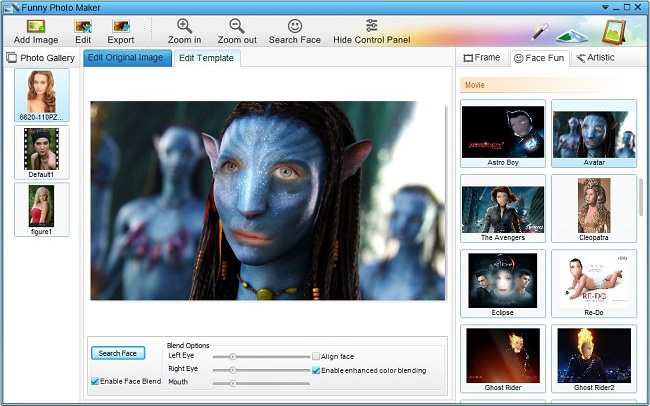Adjust the Right Eye blend slider

[261, 370]
